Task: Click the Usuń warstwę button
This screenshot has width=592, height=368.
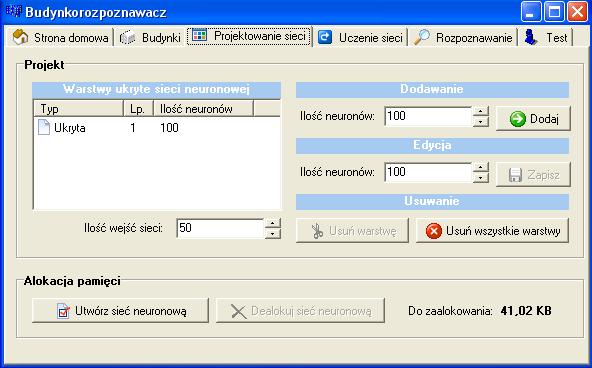Action: (x=352, y=230)
